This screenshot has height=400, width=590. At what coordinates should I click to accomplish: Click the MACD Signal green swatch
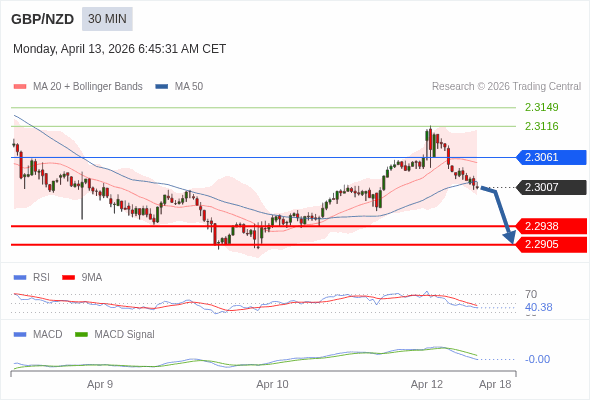click(81, 335)
